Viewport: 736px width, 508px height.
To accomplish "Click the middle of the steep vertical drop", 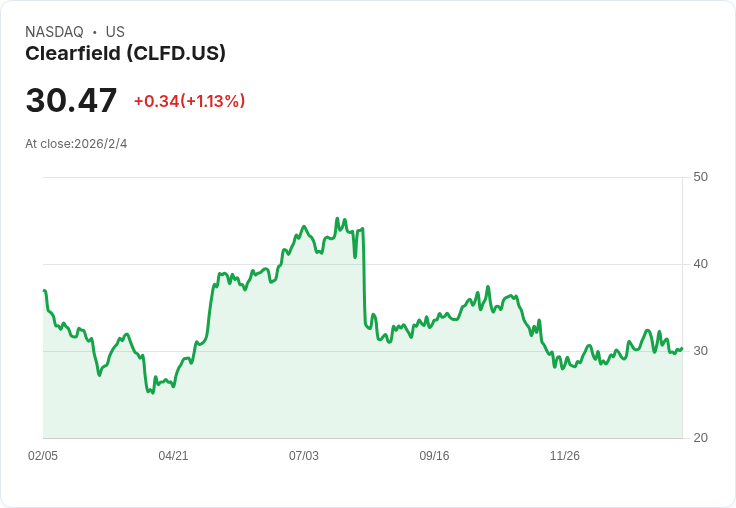I will (364, 275).
